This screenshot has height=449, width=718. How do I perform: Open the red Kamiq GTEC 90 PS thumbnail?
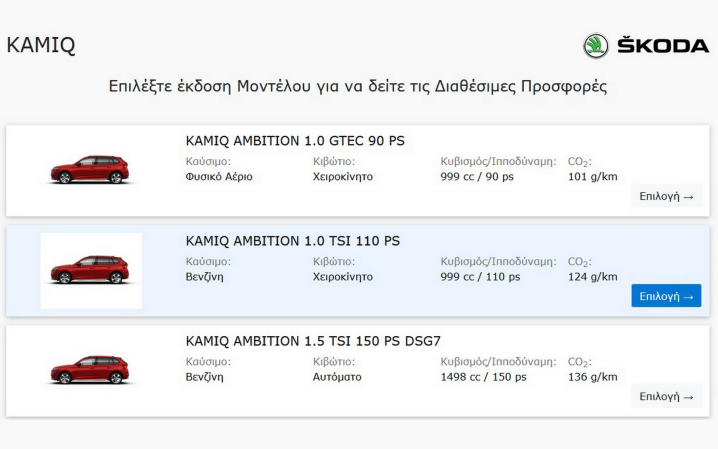coord(90,170)
